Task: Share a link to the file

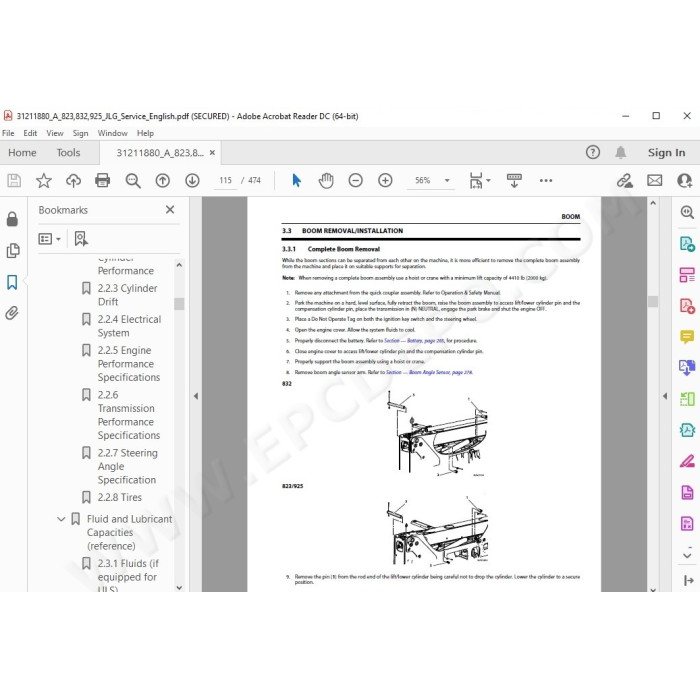Action: click(625, 180)
